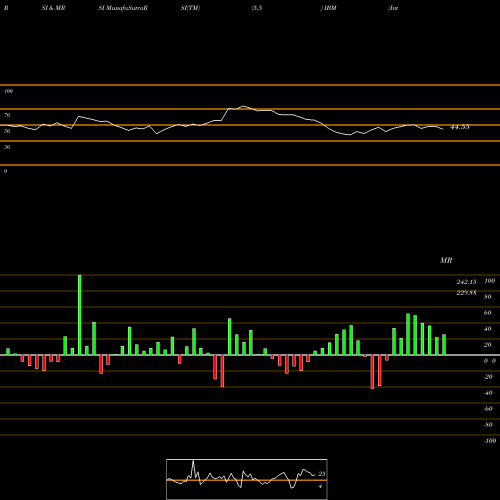Click the -80 label on MR scale

pyautogui.click(x=488, y=425)
